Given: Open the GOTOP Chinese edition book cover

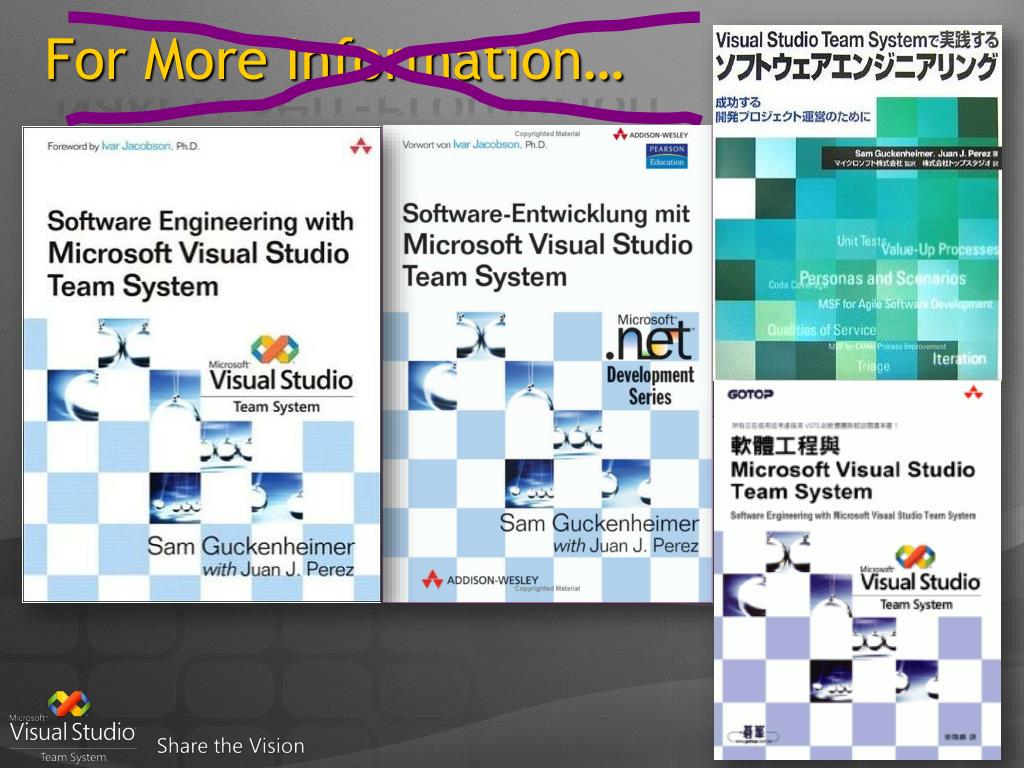Looking at the screenshot, I should [x=857, y=570].
